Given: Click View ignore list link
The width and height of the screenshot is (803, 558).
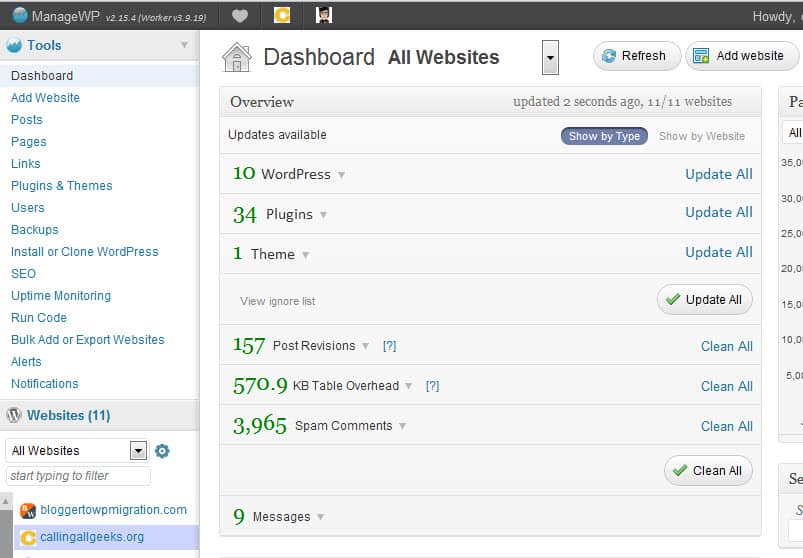Looking at the screenshot, I should point(278,302).
